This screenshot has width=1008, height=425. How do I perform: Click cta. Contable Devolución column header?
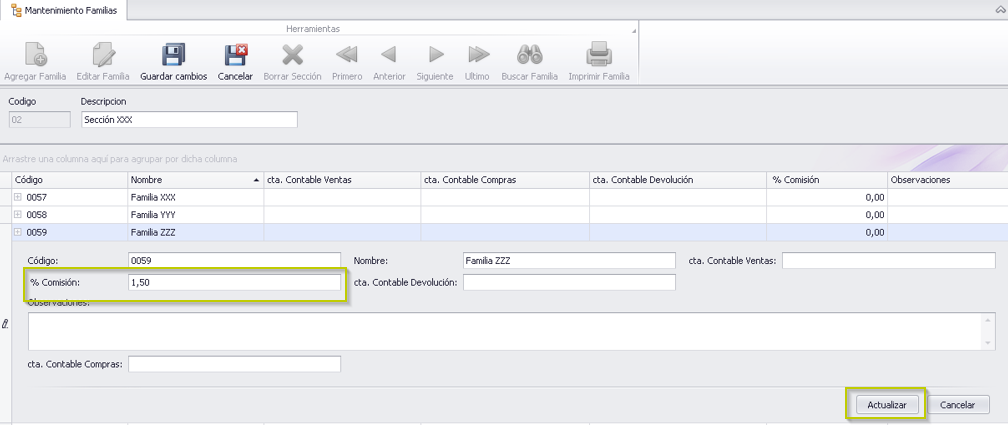tap(678, 180)
